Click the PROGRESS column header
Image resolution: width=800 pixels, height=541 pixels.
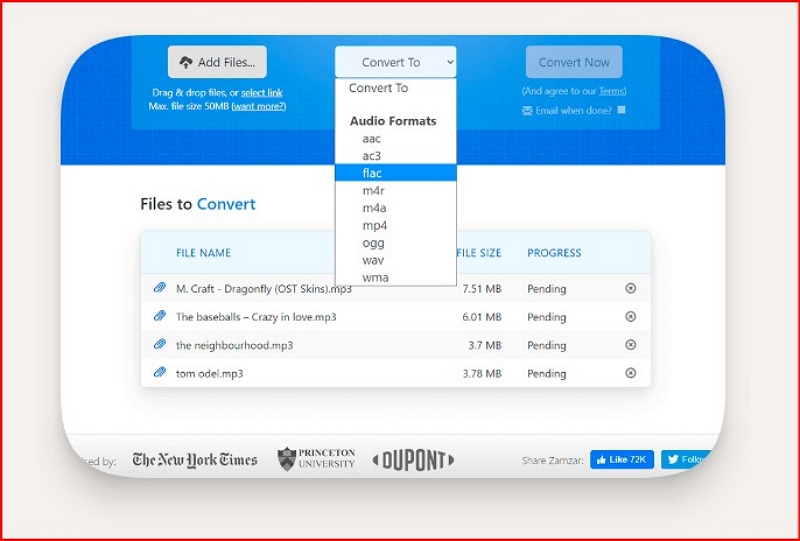554,253
